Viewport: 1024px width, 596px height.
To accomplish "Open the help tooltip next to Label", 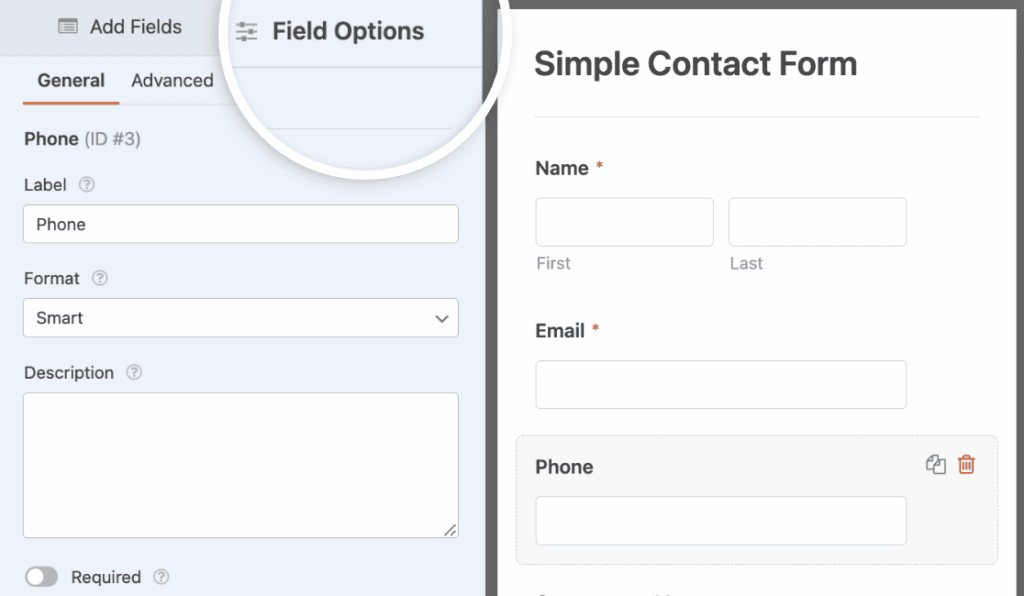I will [x=86, y=185].
